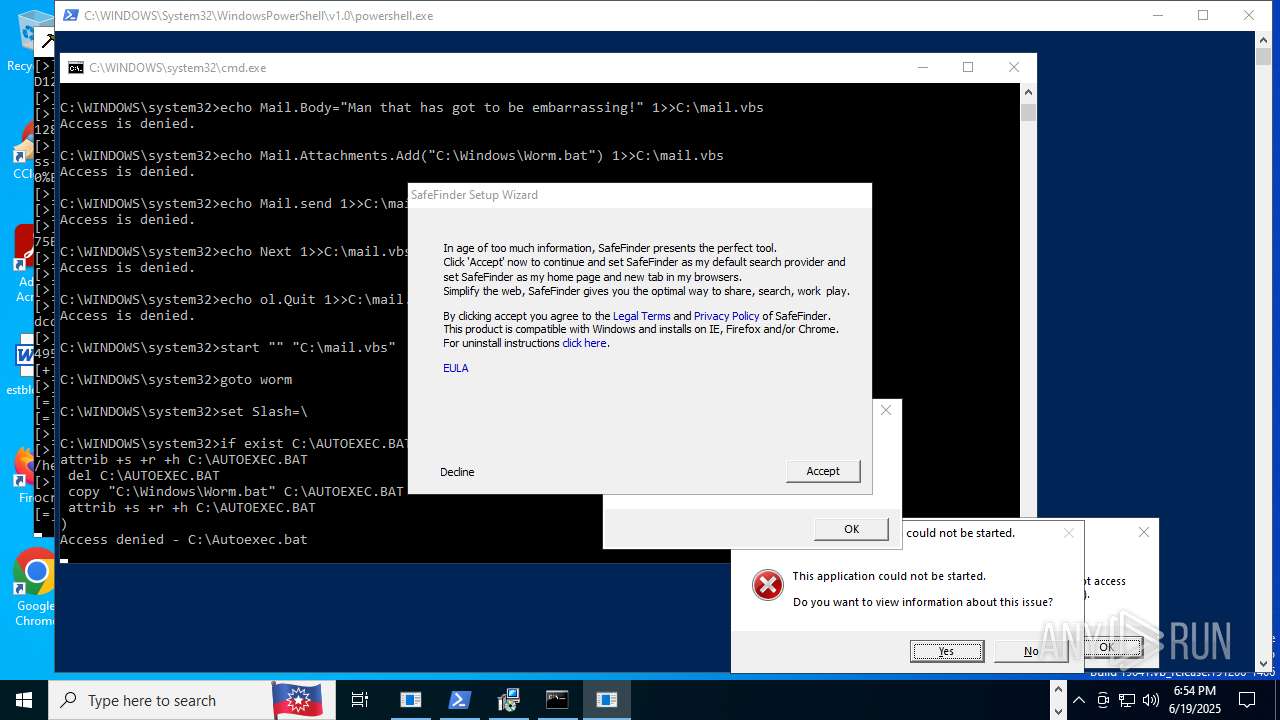Click the echo Mail.Body command line
1280x720 pixels.
tap(412, 108)
